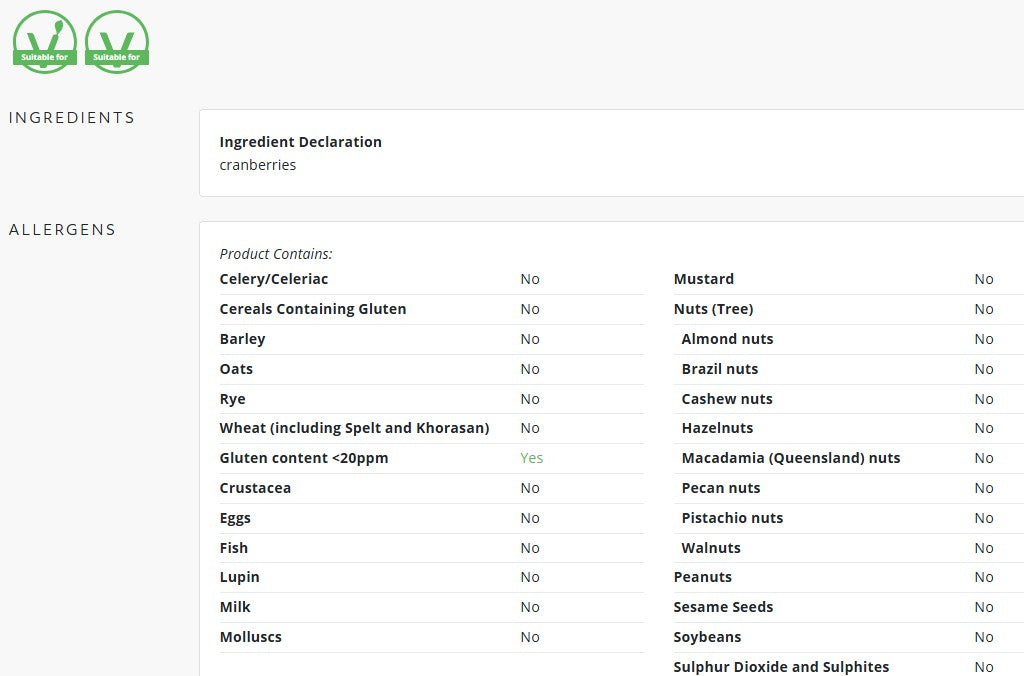
Task: Click the Fish allergen label
Action: 233,548
